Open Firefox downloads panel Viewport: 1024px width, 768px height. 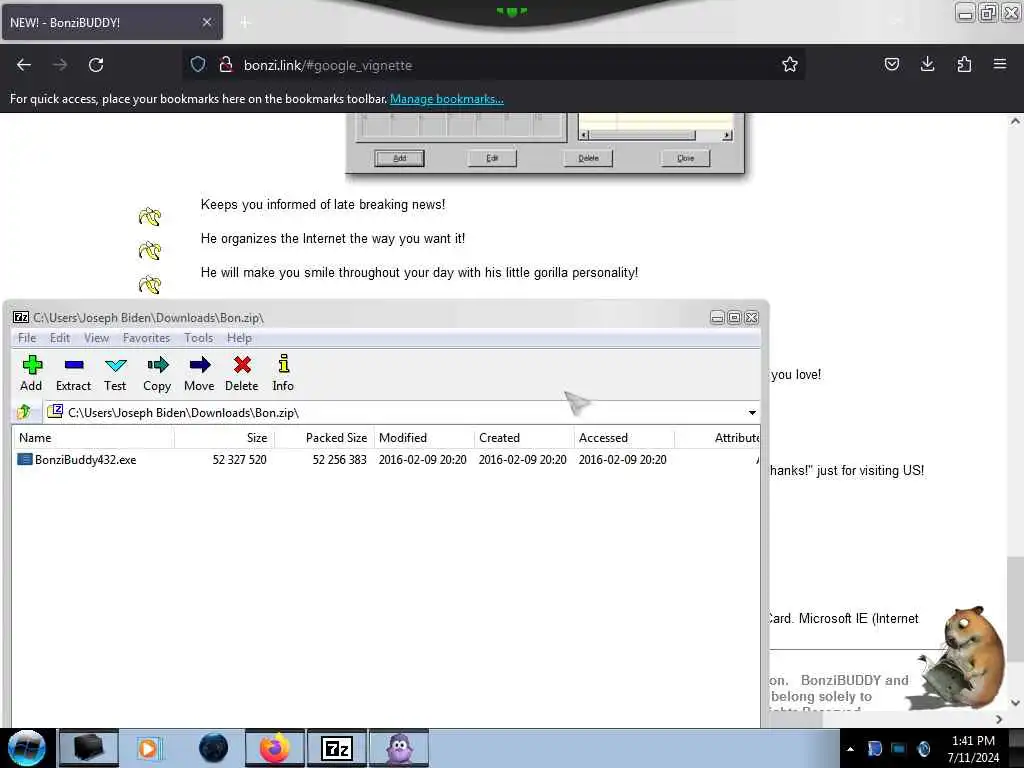tap(927, 64)
